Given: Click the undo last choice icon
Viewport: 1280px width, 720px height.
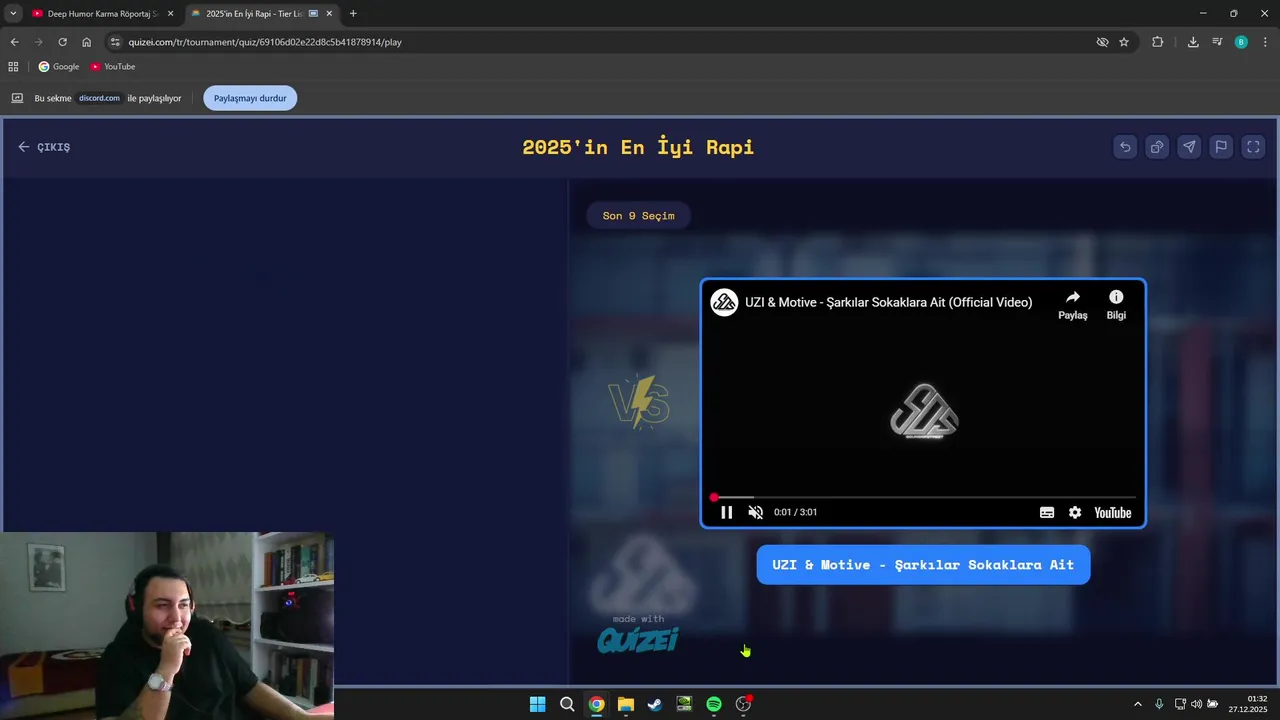Looking at the screenshot, I should coord(1125,147).
